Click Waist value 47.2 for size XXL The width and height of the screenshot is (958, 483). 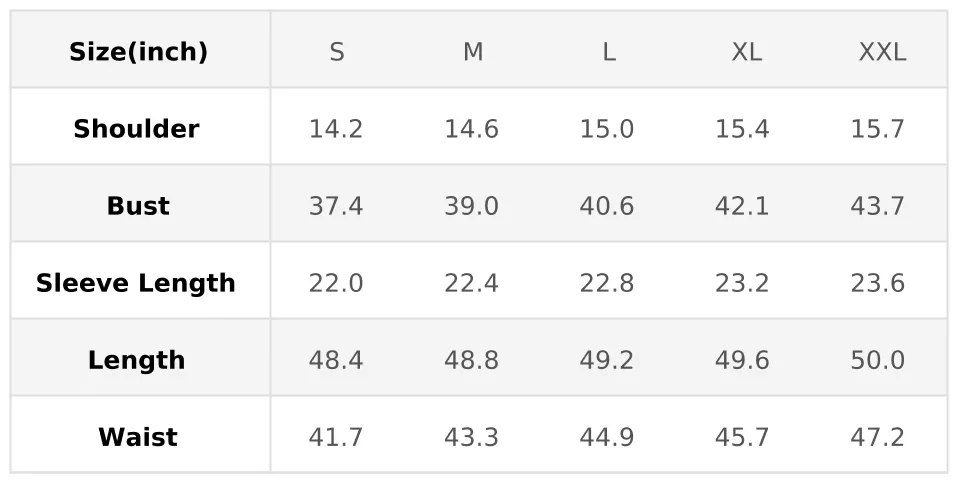pyautogui.click(x=878, y=437)
